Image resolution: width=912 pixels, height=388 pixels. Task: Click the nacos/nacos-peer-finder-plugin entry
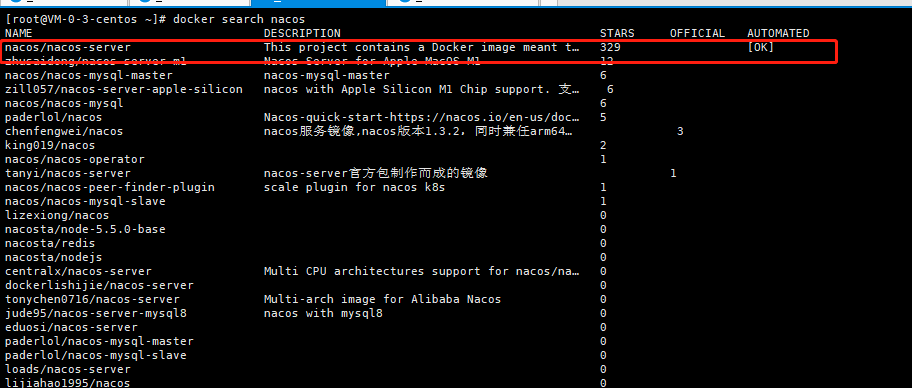[x=110, y=187]
